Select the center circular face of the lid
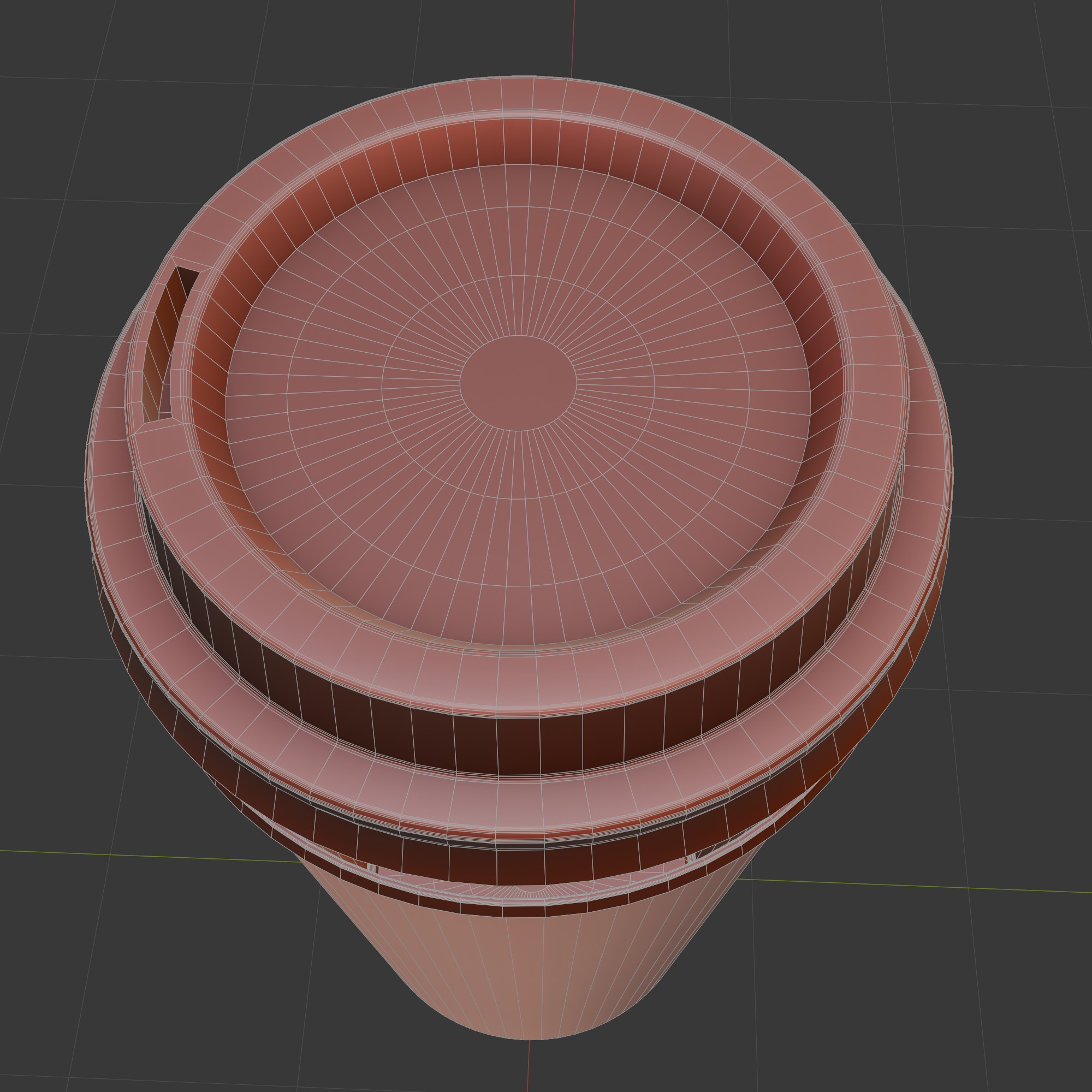The width and height of the screenshot is (1092, 1092). click(518, 383)
